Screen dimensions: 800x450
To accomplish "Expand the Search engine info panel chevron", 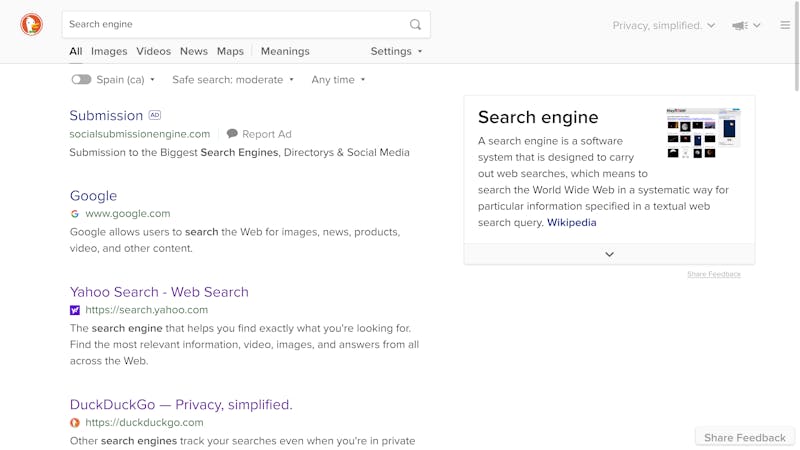I will pyautogui.click(x=609, y=254).
